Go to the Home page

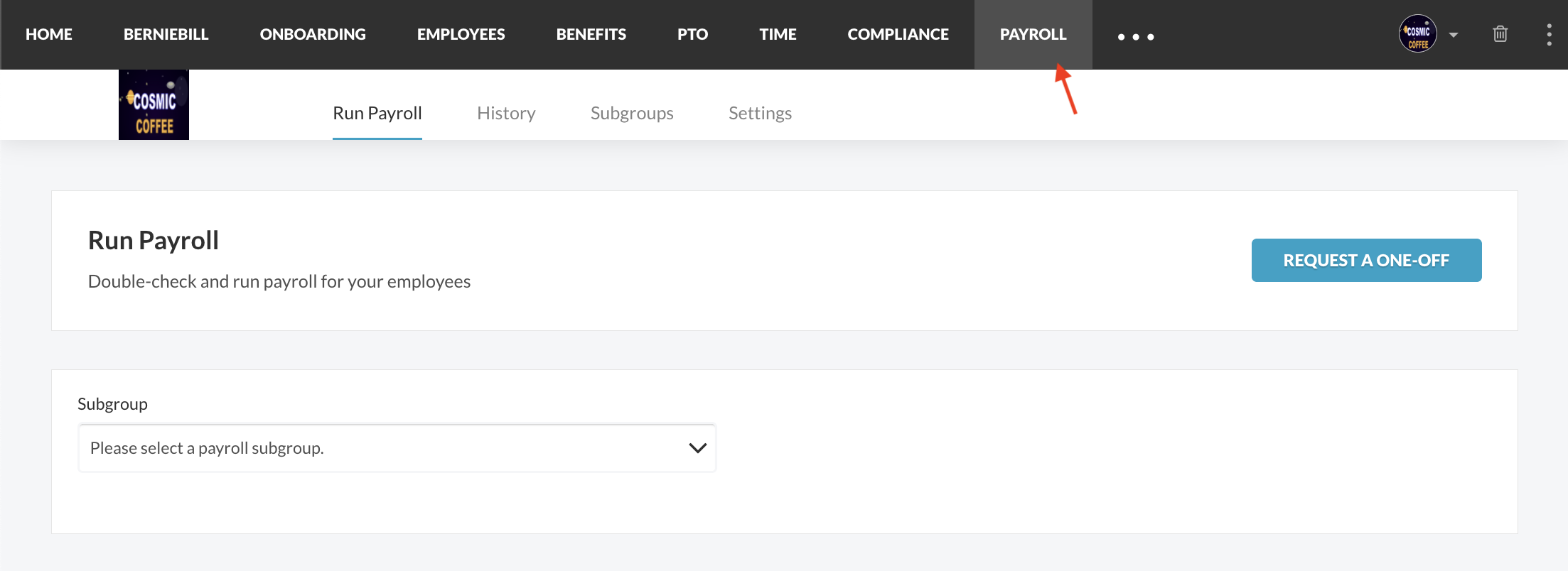tap(49, 34)
